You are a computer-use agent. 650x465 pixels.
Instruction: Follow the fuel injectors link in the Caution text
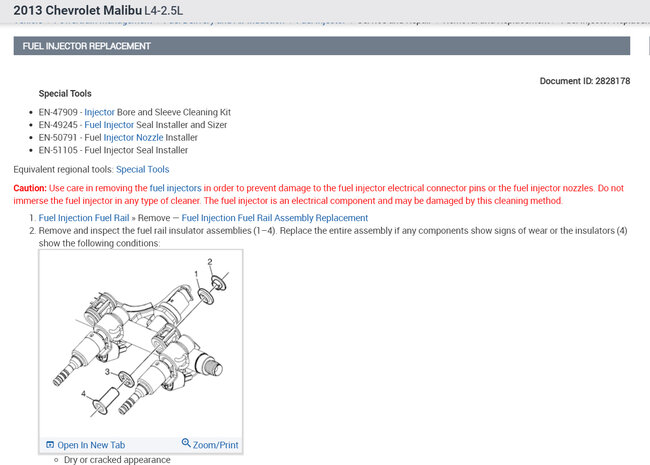point(175,188)
